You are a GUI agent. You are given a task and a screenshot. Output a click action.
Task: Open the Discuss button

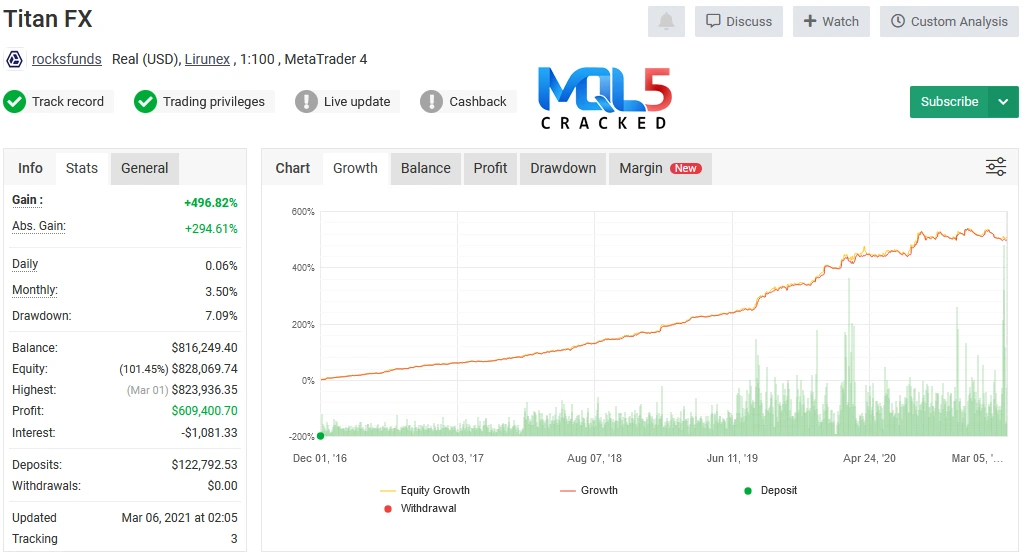pyautogui.click(x=739, y=22)
